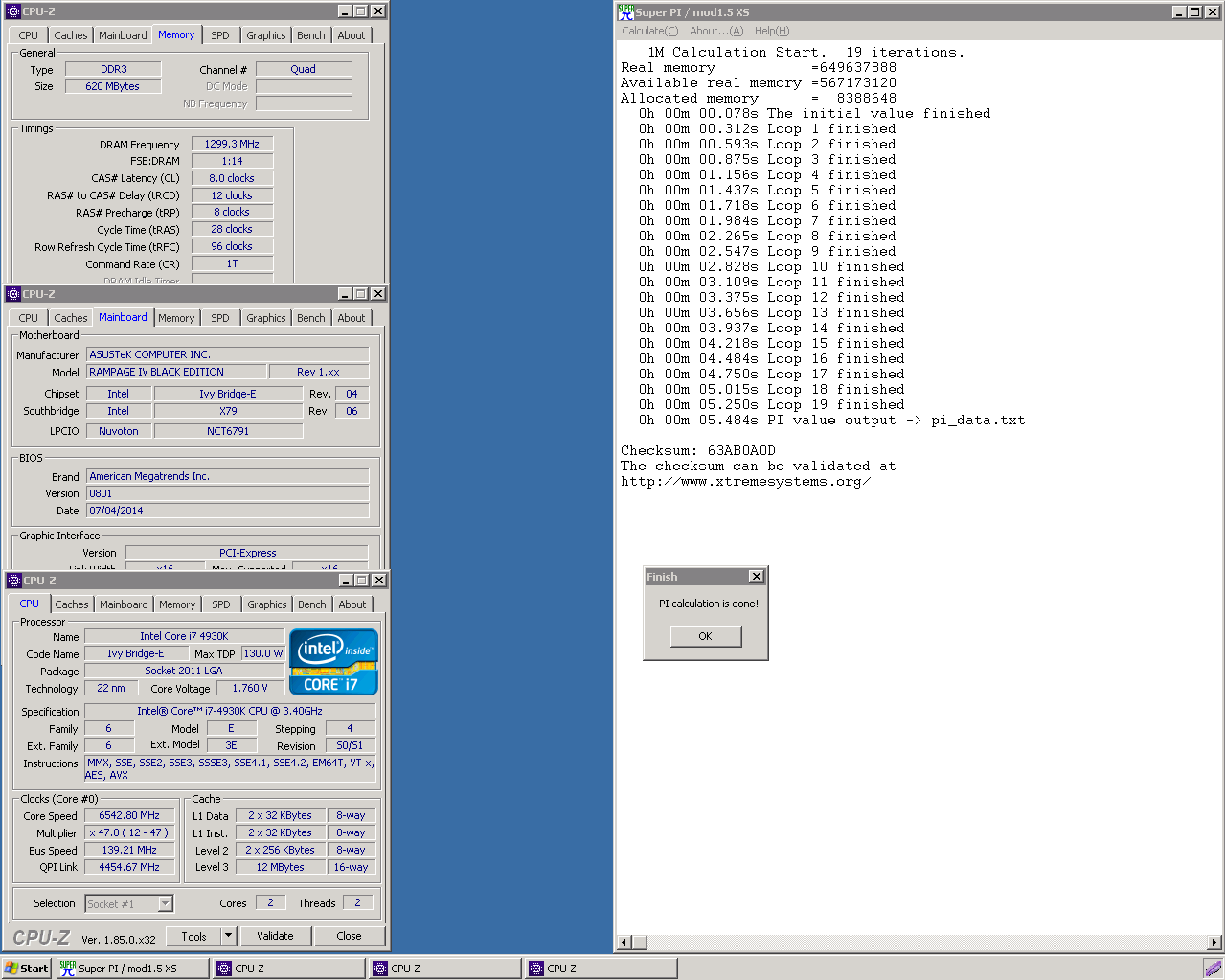Switch to SPD tab in bottom CPU-Z window
This screenshot has width=1225, height=980.
click(x=221, y=604)
